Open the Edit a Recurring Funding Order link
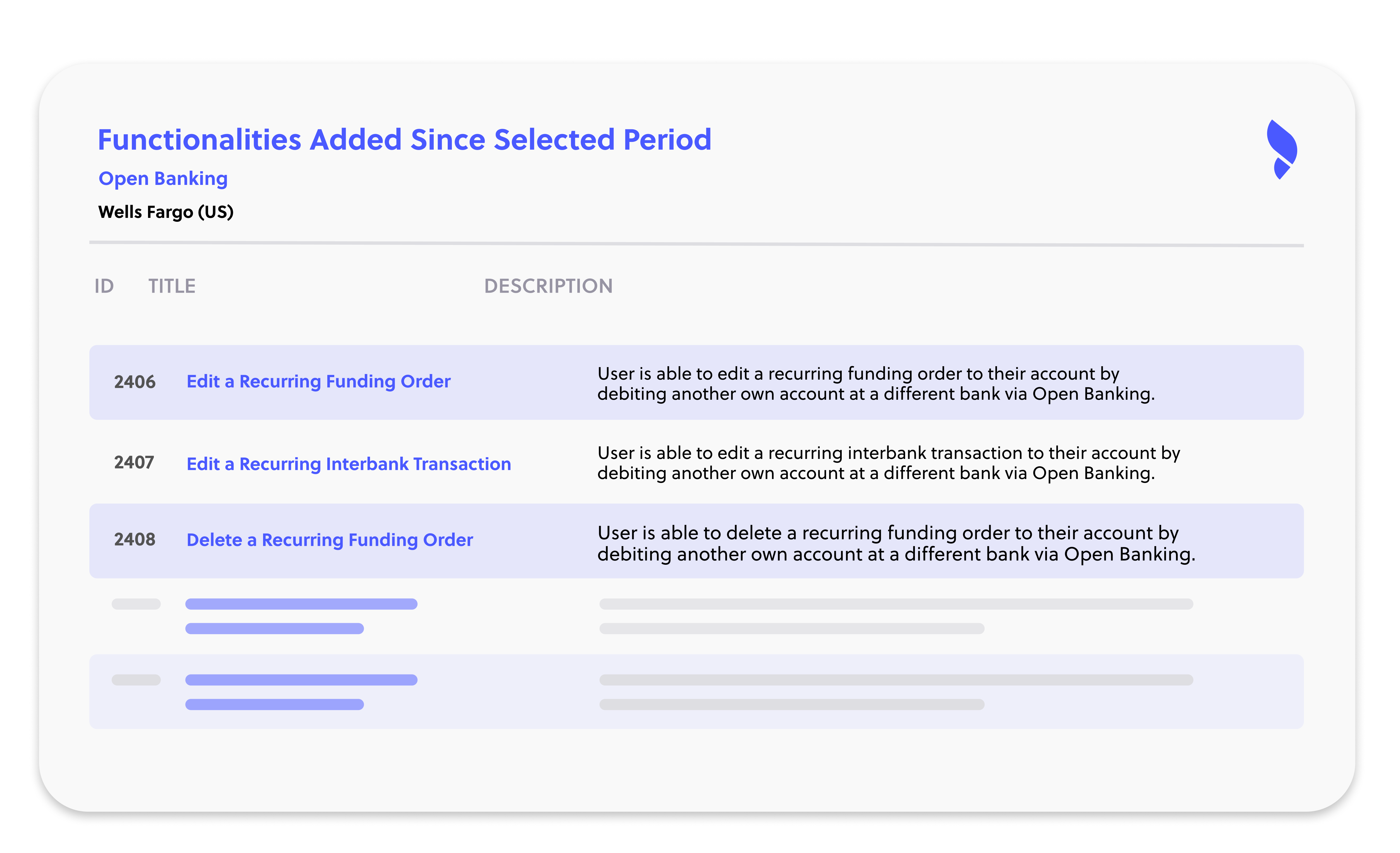Image resolution: width=1400 pixels, height=853 pixels. pos(318,381)
